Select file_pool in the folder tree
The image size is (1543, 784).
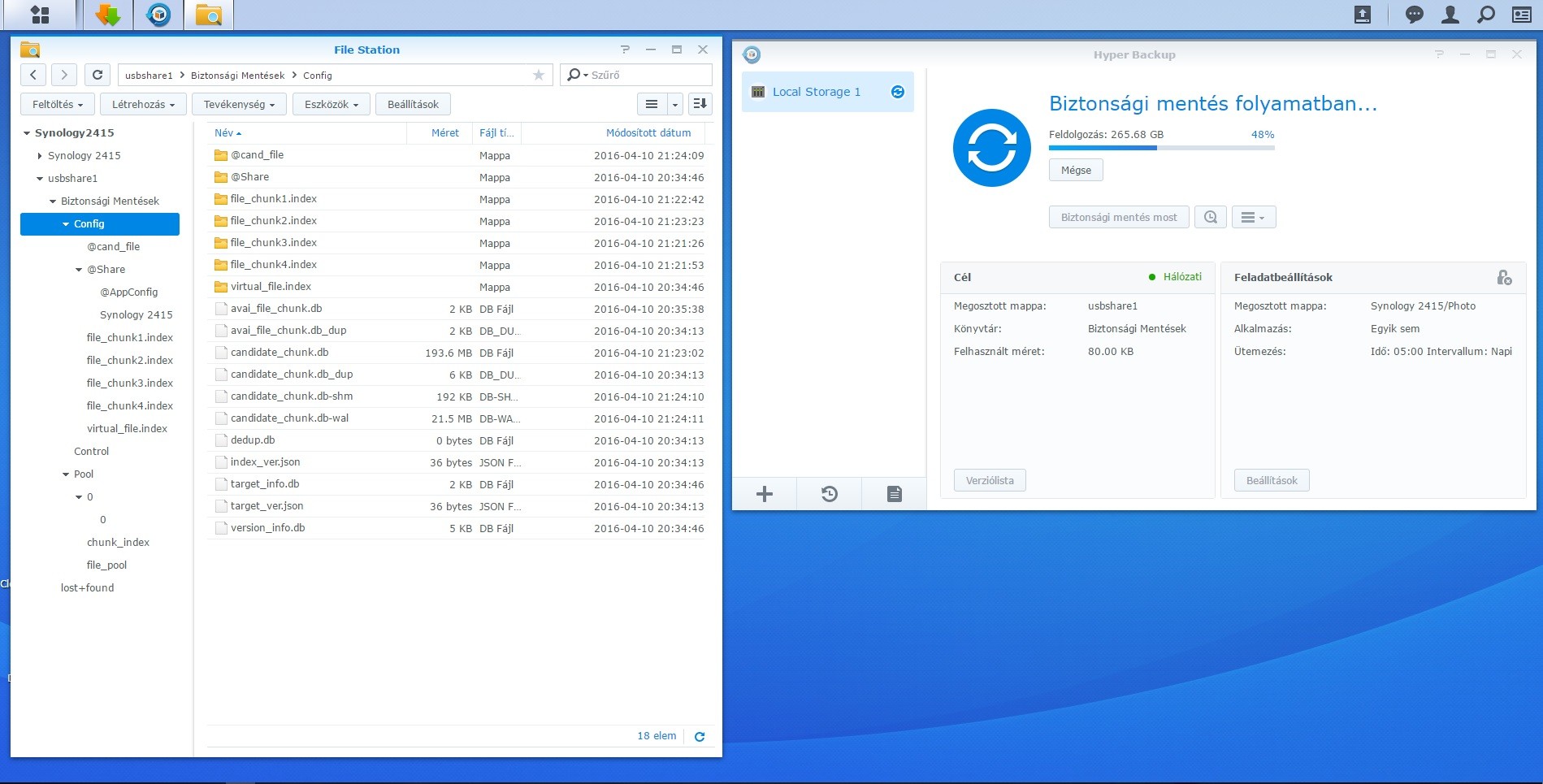106,565
